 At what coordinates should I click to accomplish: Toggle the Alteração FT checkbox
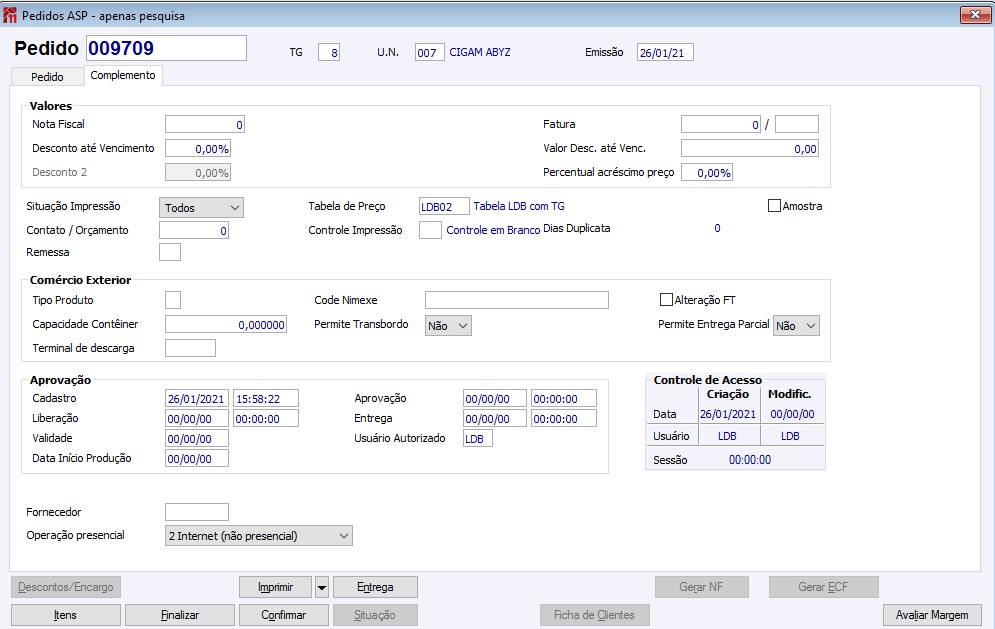click(667, 300)
